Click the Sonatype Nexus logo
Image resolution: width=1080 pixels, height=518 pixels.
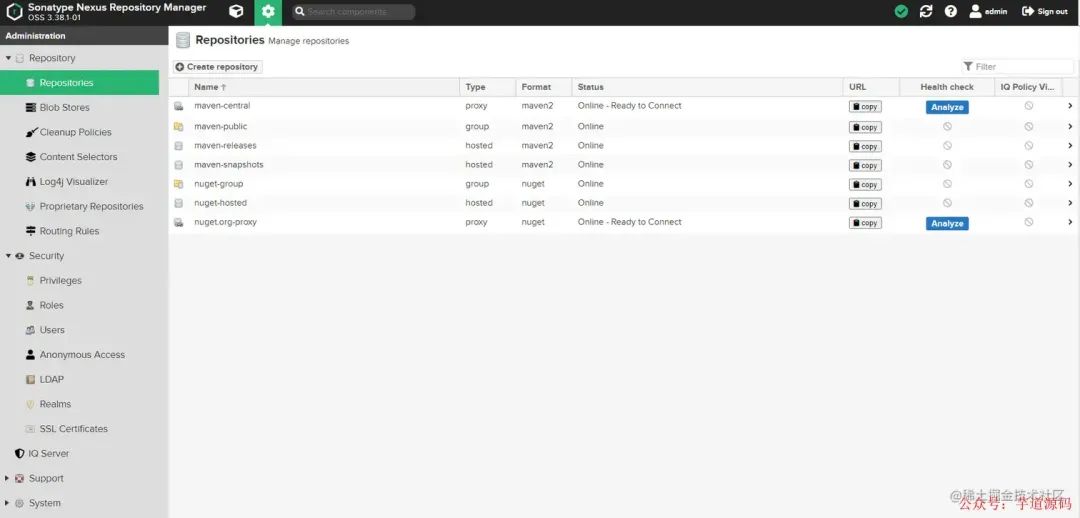click(x=14, y=12)
